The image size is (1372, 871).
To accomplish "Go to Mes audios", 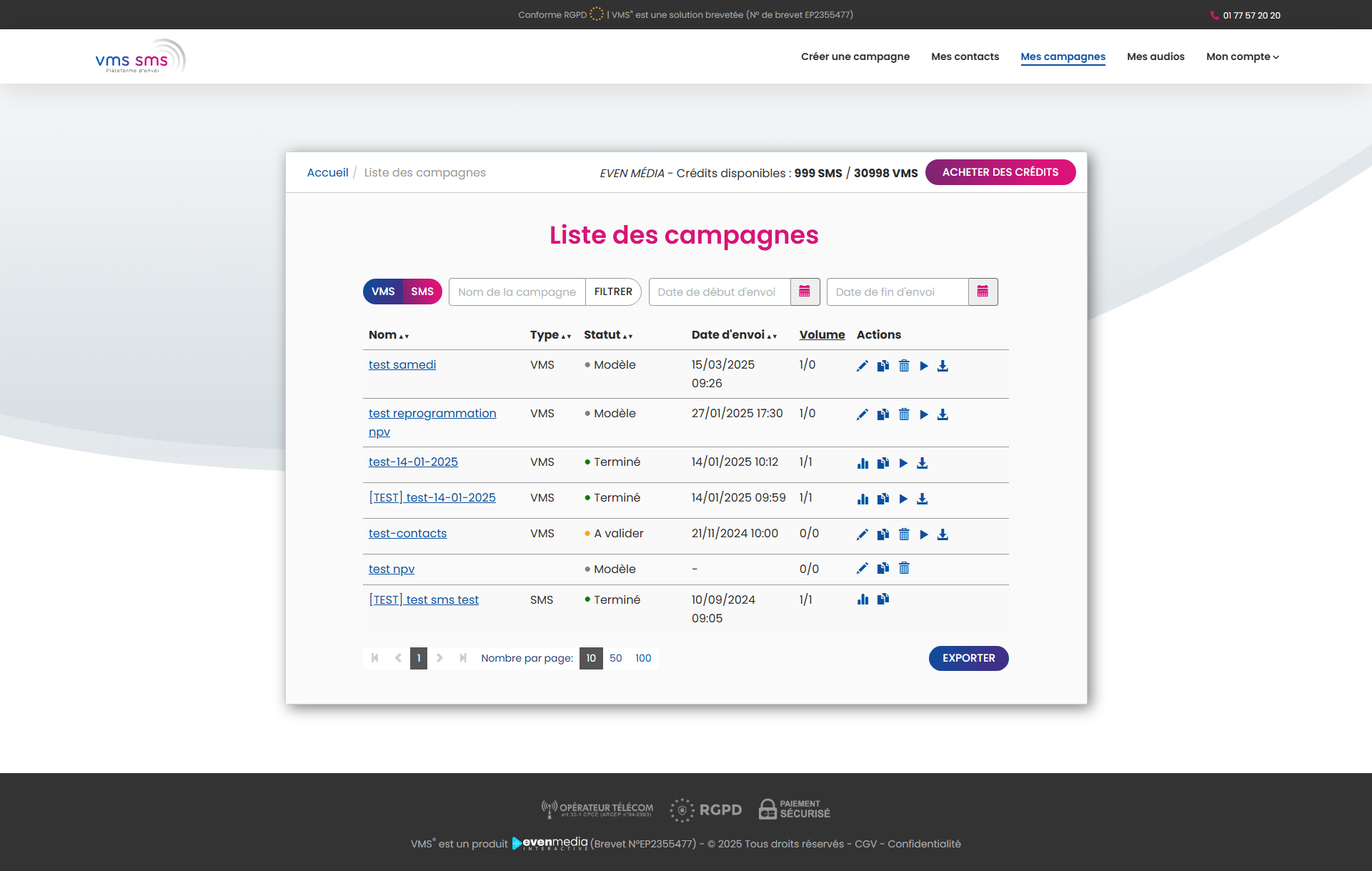I will [x=1155, y=56].
